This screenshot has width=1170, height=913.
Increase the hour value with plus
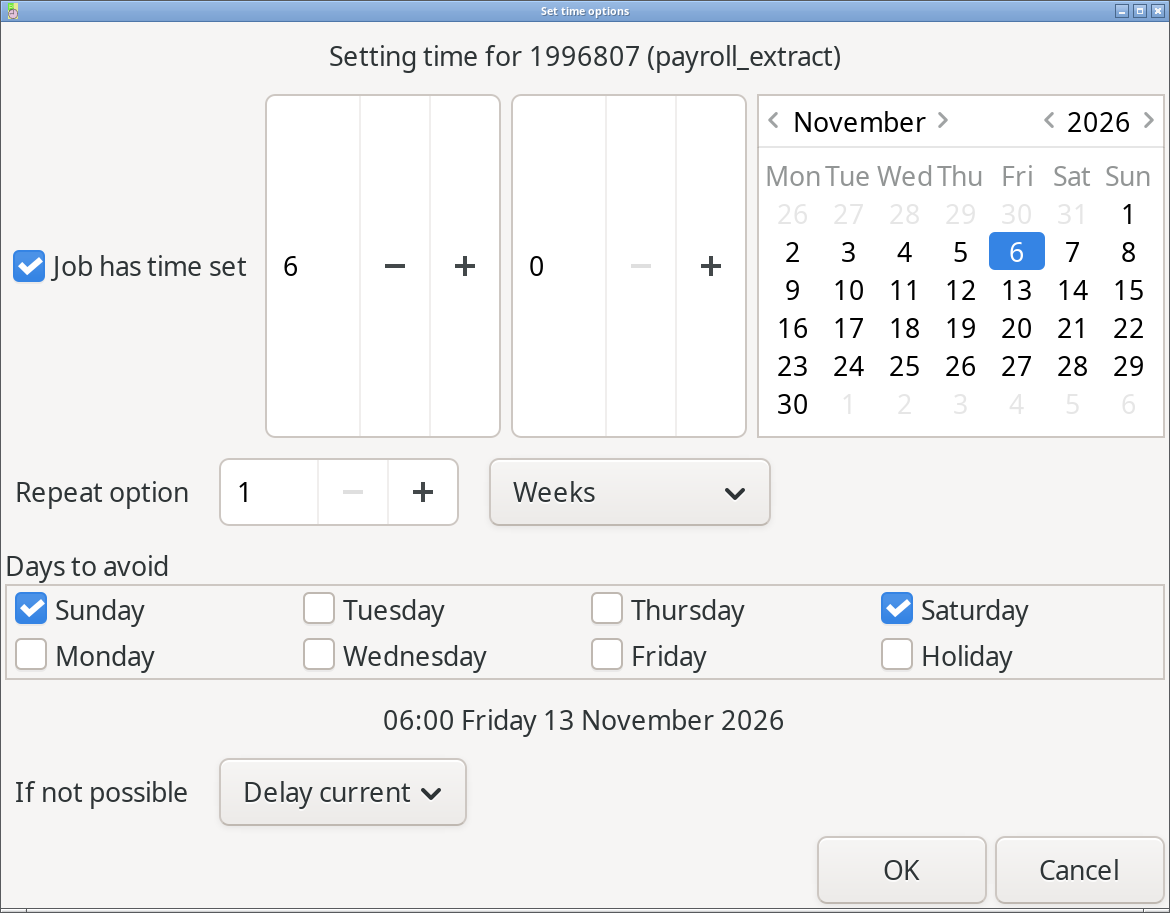tap(465, 266)
